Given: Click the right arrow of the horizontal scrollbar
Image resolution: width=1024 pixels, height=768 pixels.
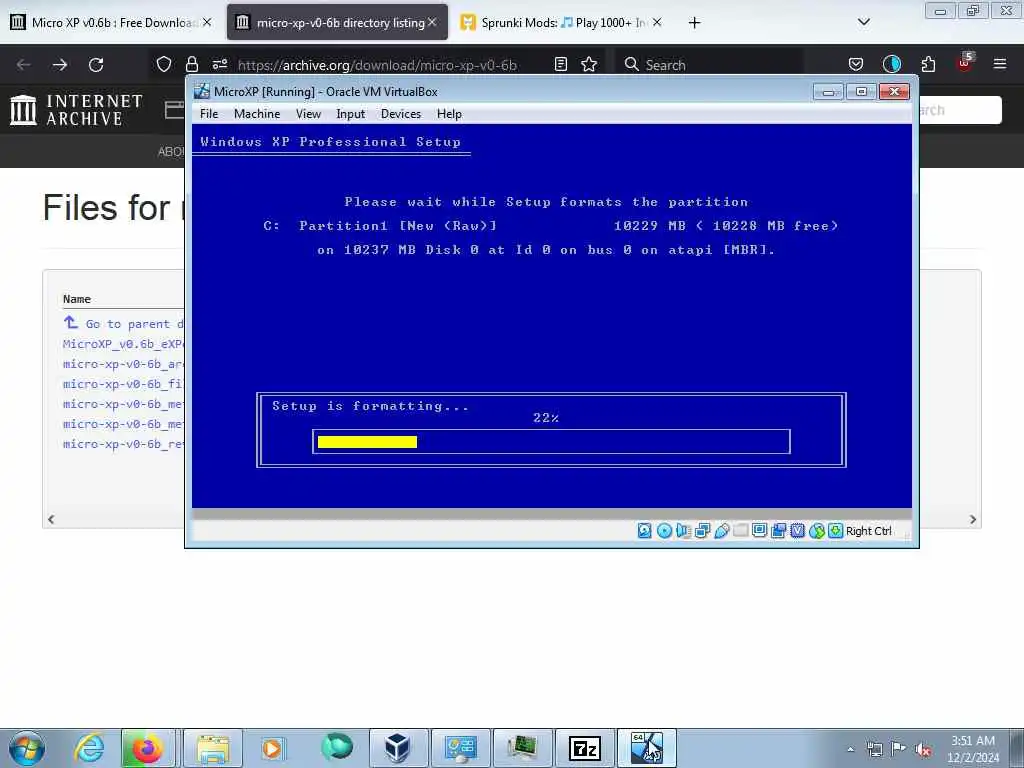Looking at the screenshot, I should (x=973, y=519).
